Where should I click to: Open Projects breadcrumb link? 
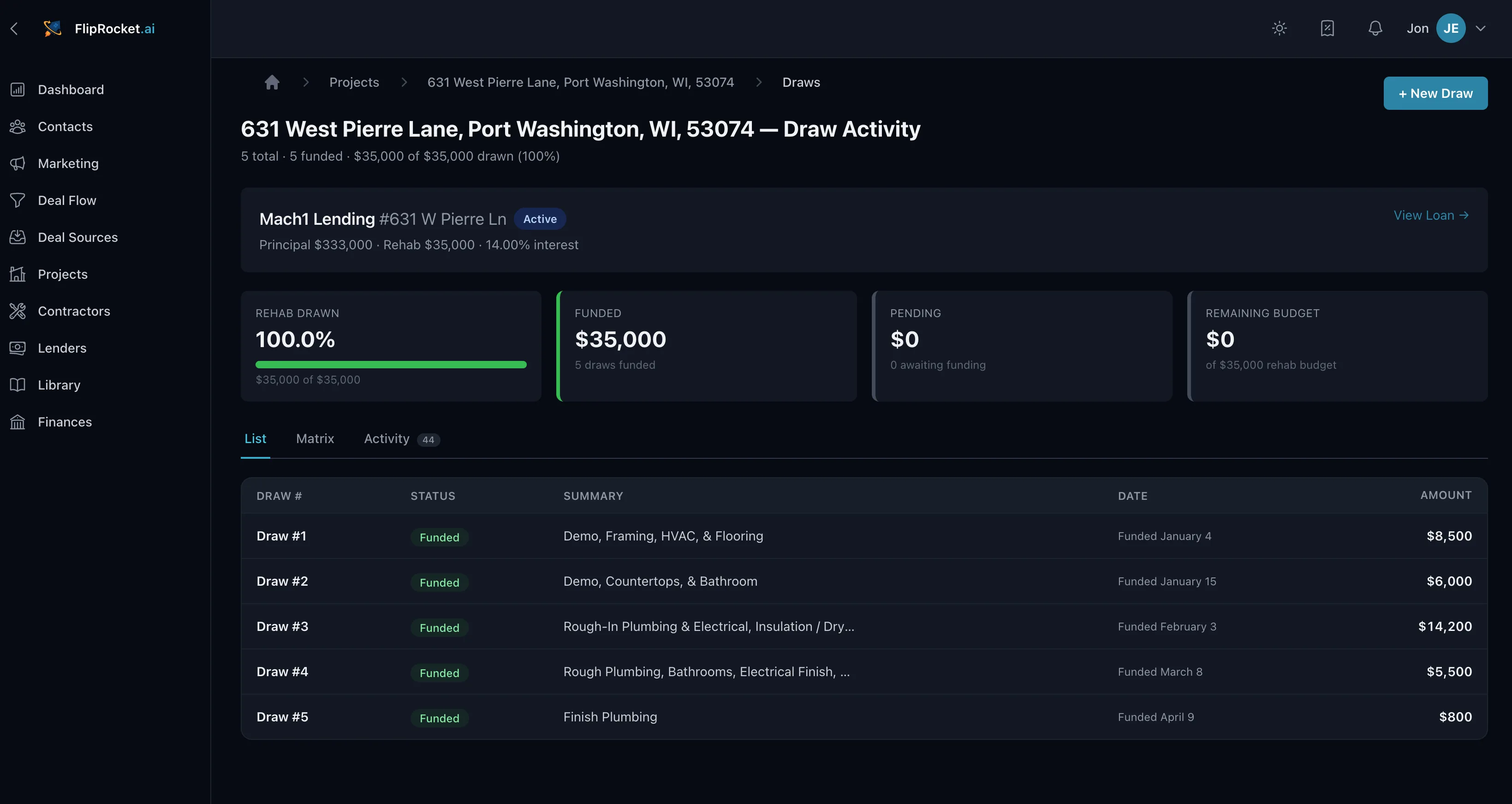coord(354,82)
